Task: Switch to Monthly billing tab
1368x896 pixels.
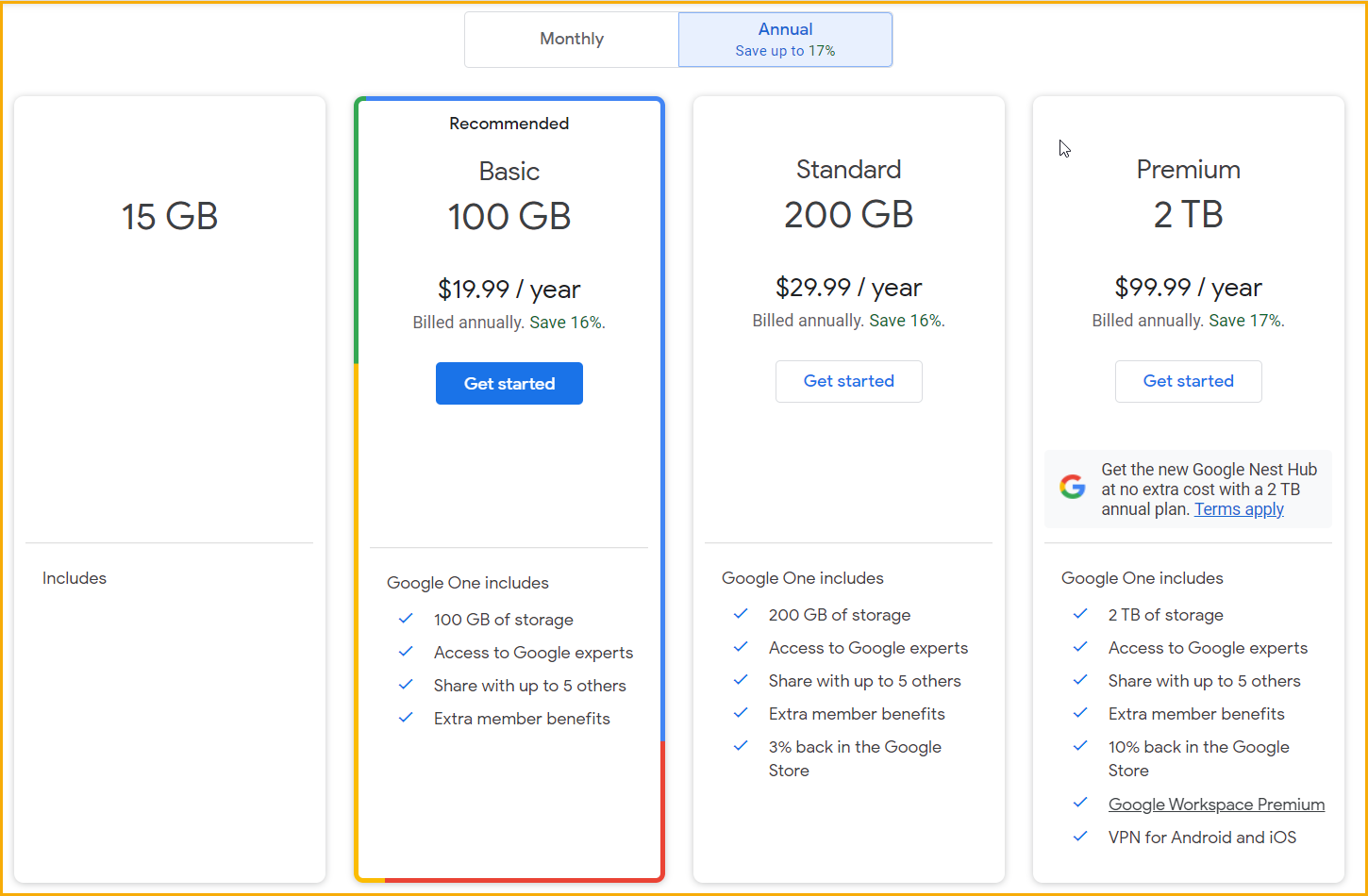Action: [572, 39]
